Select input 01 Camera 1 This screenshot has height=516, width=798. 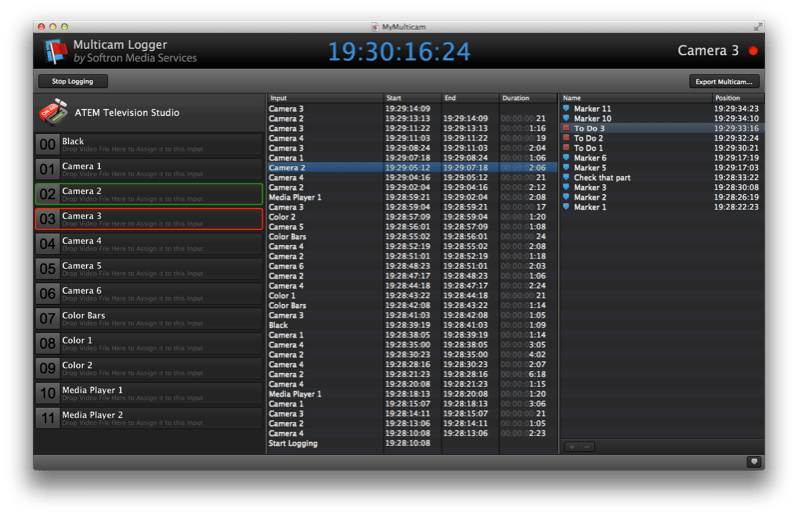149,169
